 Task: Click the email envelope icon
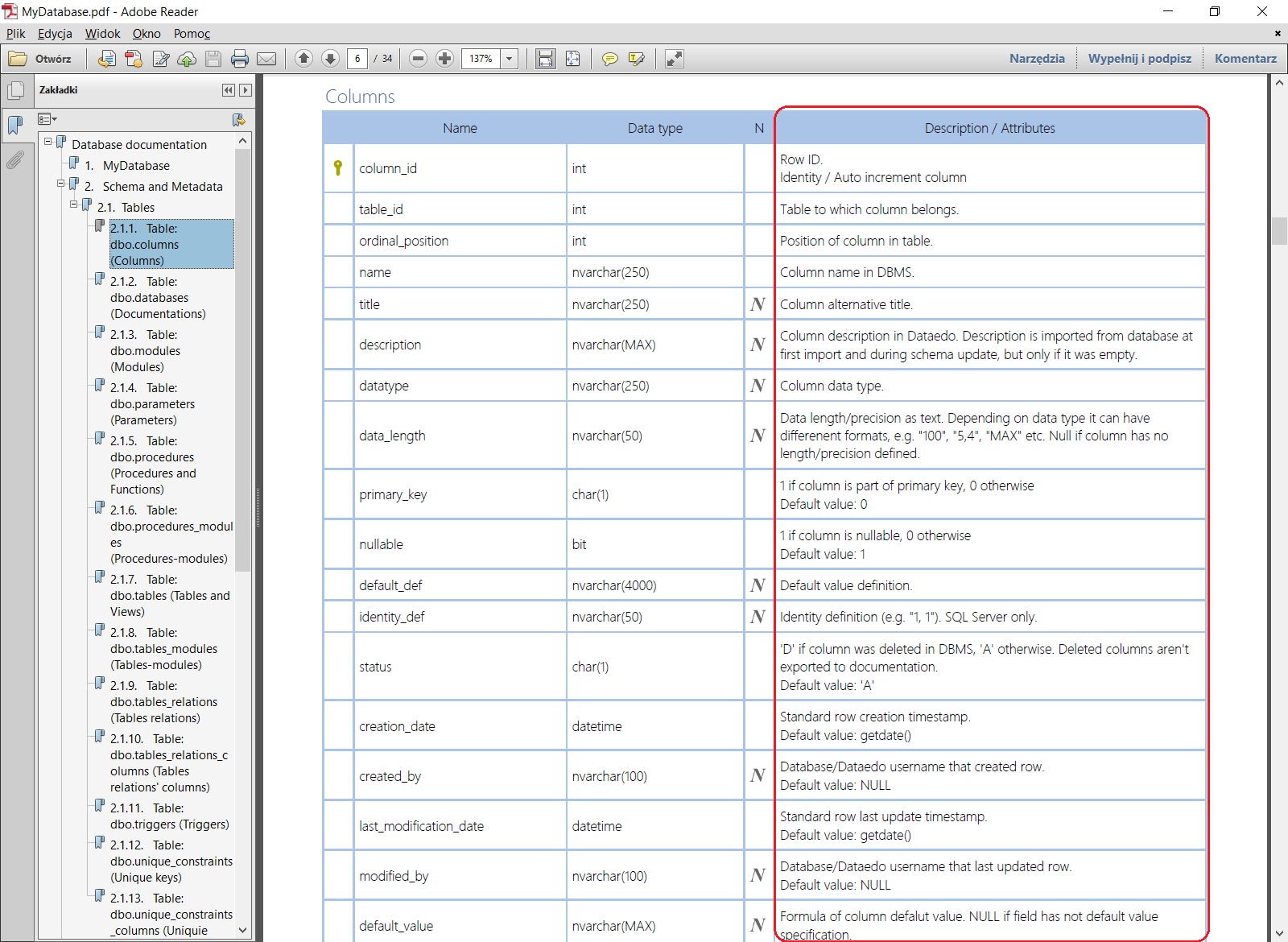266,59
